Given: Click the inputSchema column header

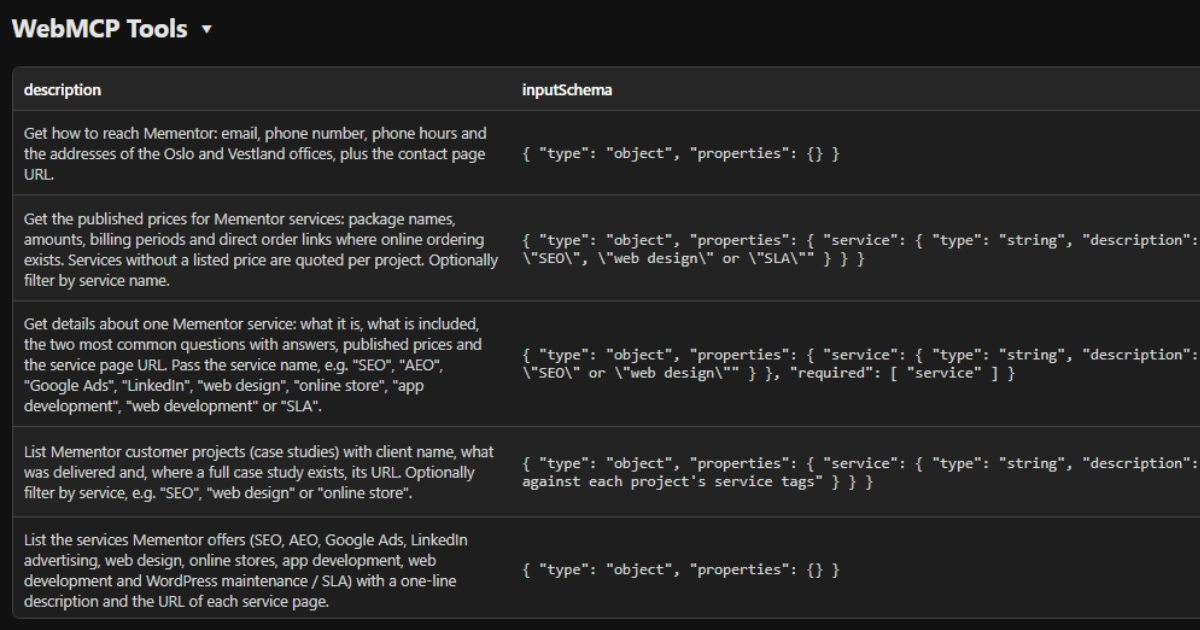Looking at the screenshot, I should [567, 90].
